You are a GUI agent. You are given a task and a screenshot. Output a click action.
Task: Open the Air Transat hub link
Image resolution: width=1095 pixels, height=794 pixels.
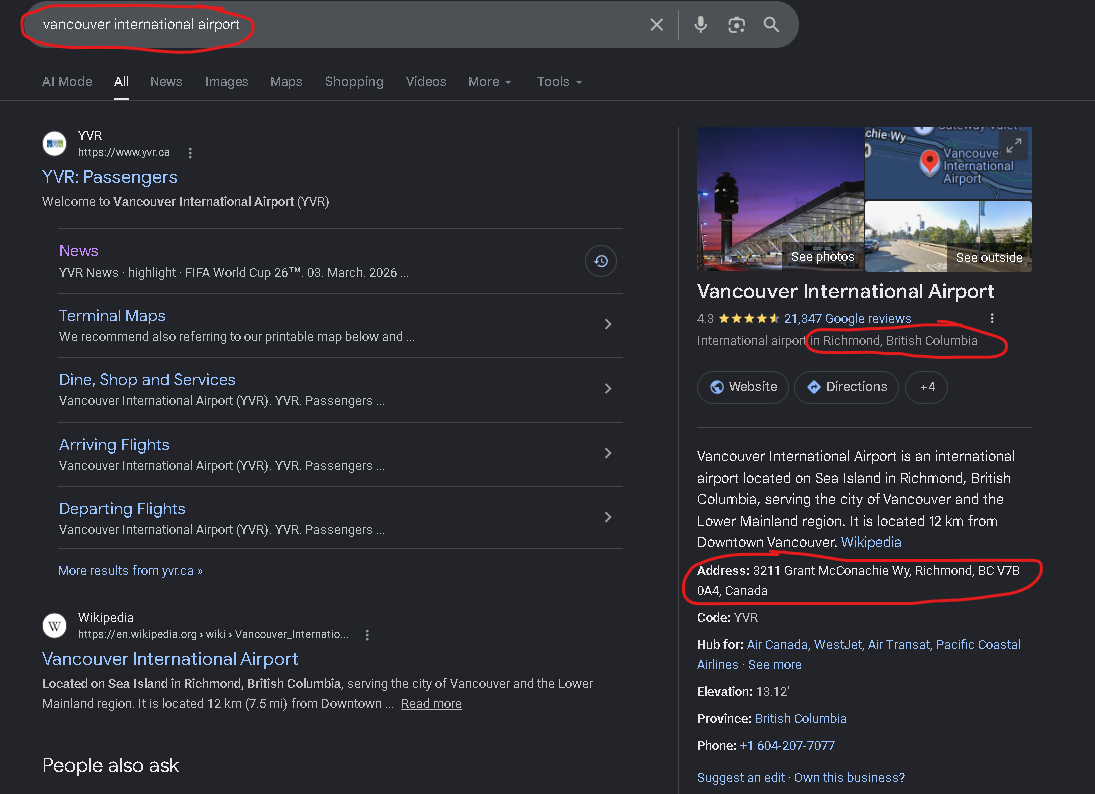click(x=899, y=645)
